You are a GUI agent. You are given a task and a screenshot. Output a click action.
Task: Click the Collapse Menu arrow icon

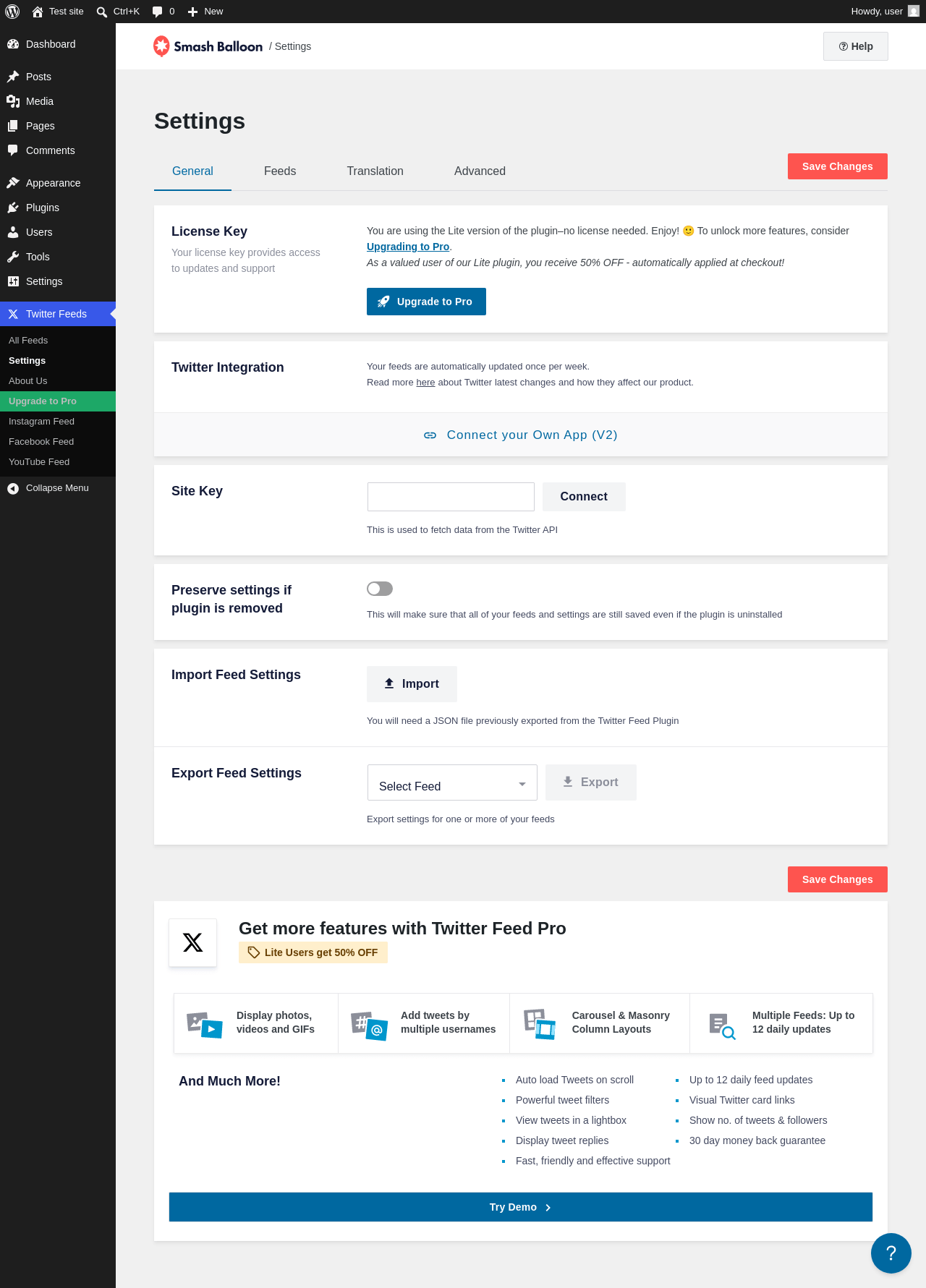[13, 488]
